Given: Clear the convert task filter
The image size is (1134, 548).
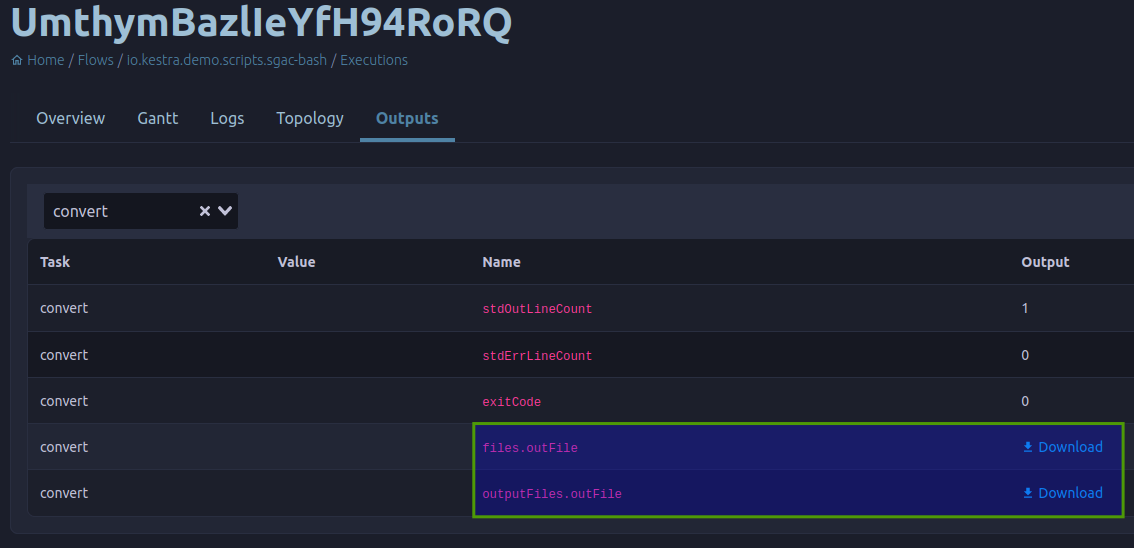Looking at the screenshot, I should click(205, 211).
